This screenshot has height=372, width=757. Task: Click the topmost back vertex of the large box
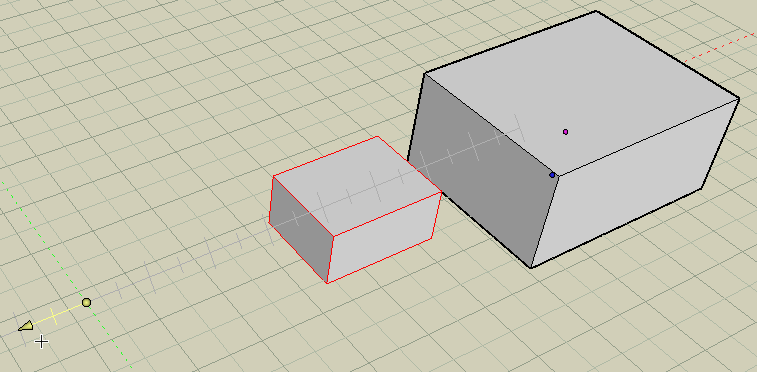tap(596, 11)
